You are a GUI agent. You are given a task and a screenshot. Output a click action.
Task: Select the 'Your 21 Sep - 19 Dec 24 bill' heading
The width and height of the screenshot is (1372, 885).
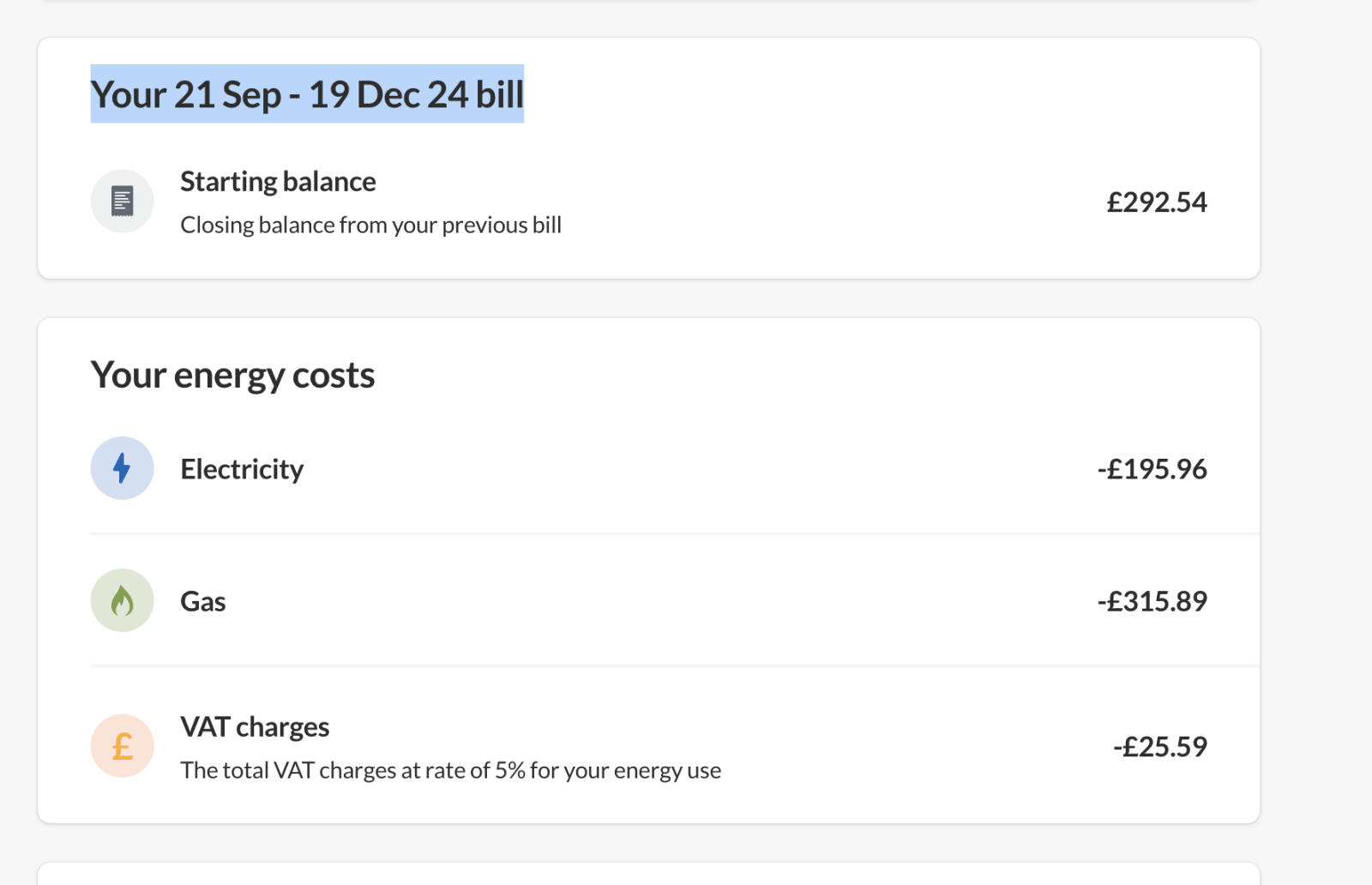click(x=307, y=94)
